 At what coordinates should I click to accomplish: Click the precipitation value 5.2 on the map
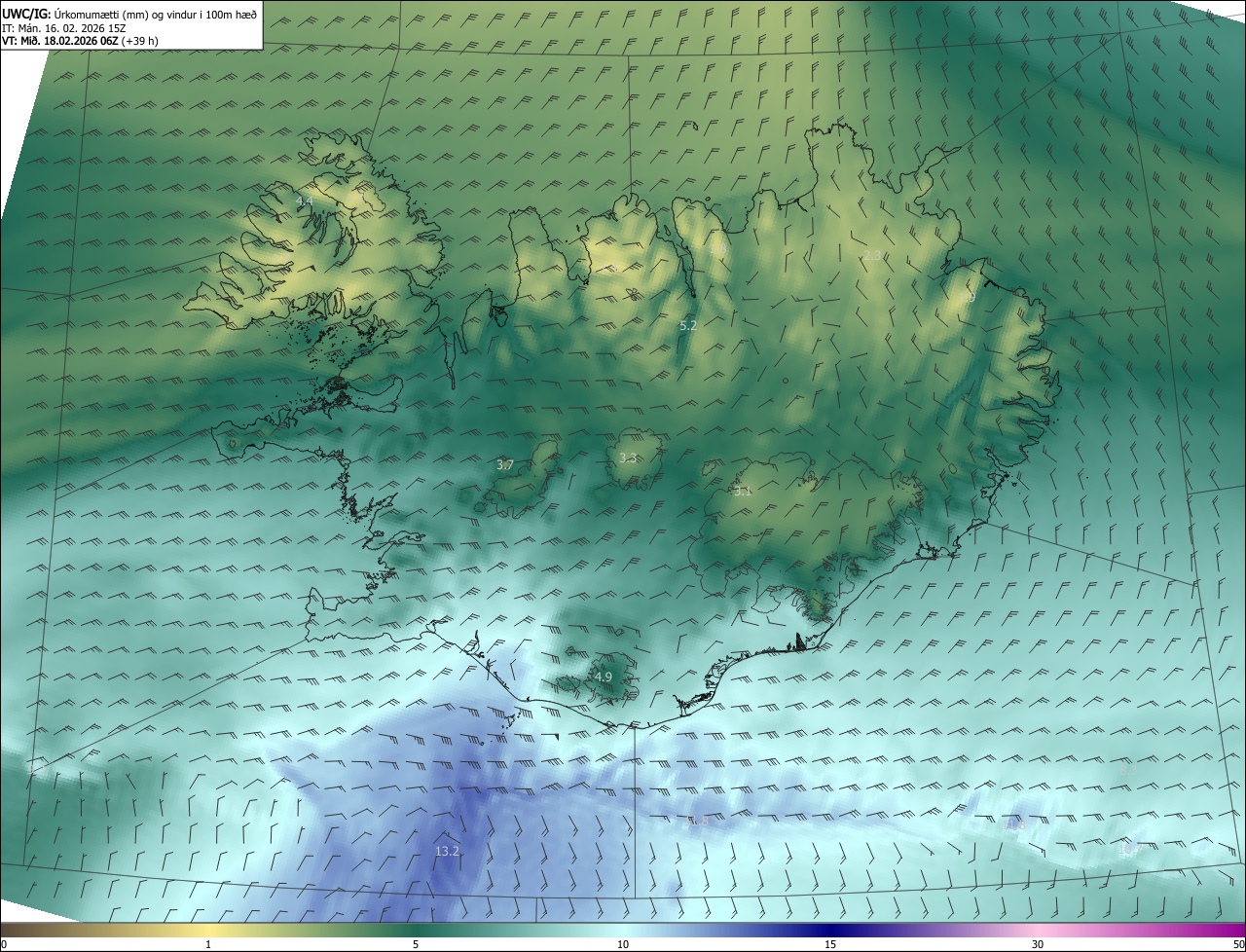(688, 325)
